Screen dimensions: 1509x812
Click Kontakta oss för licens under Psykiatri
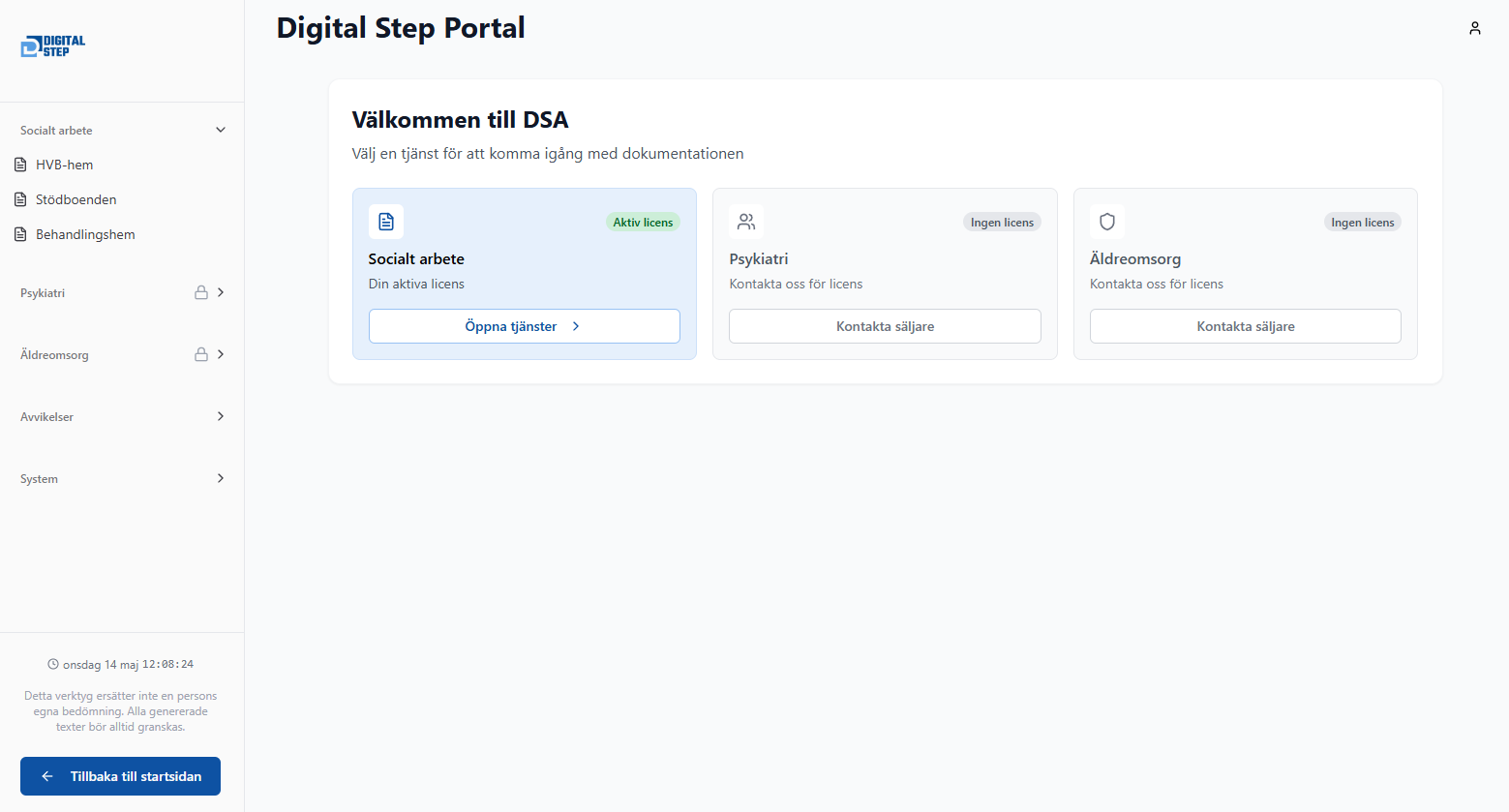coord(796,284)
